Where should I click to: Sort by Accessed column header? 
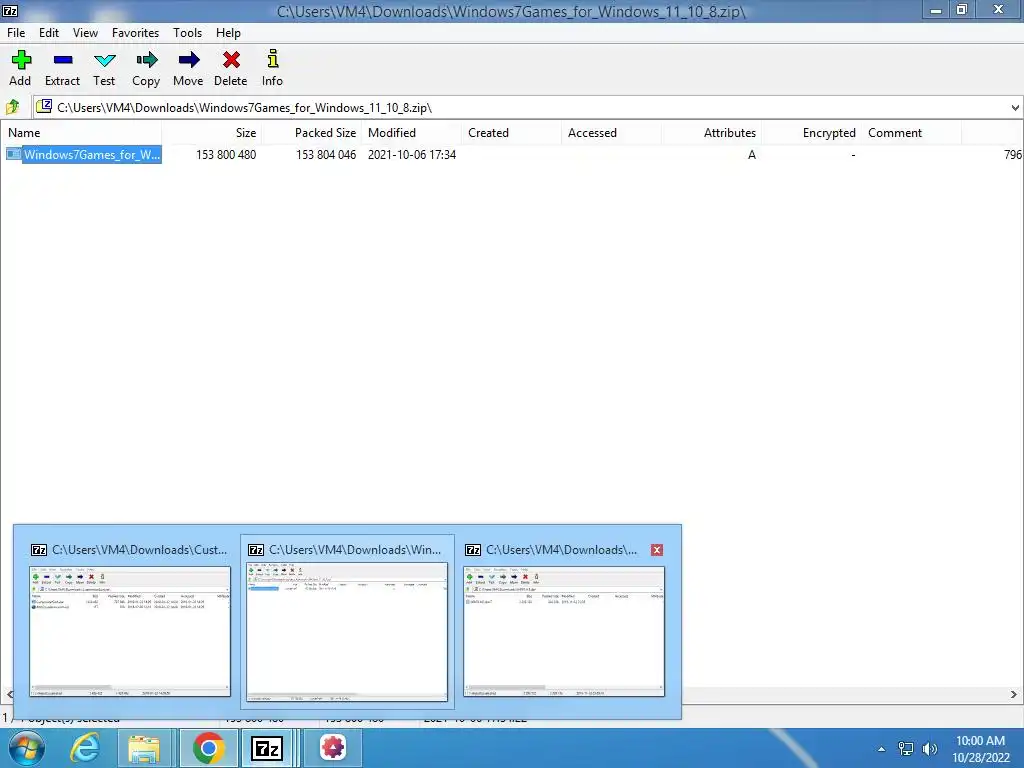coord(611,133)
